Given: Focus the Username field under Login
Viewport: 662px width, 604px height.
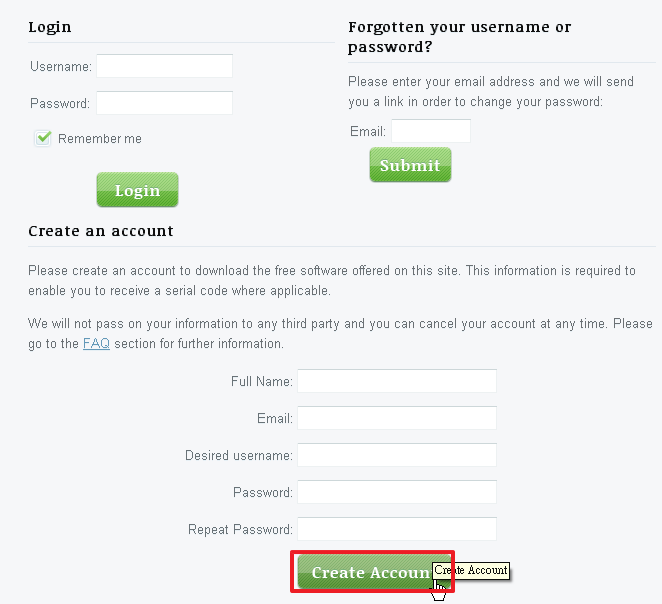Looking at the screenshot, I should (165, 66).
